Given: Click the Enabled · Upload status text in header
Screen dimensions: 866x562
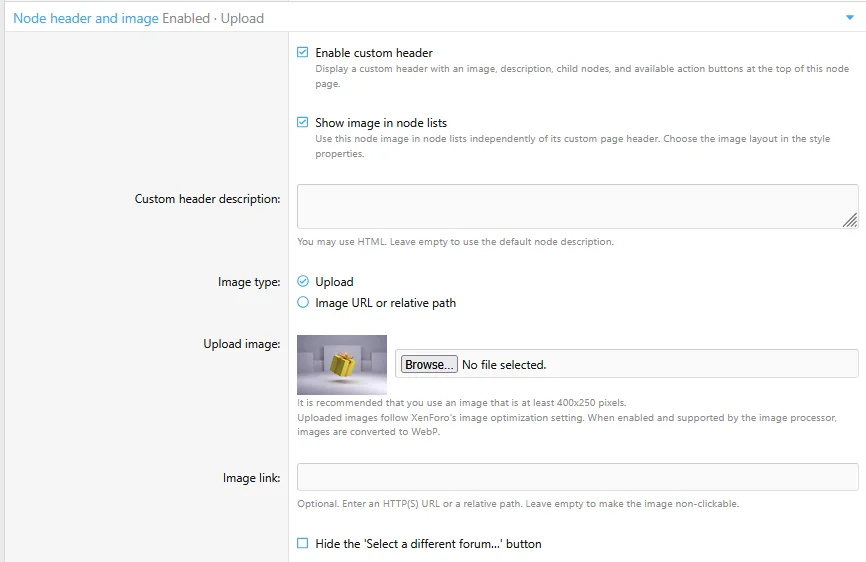Looking at the screenshot, I should [x=213, y=18].
